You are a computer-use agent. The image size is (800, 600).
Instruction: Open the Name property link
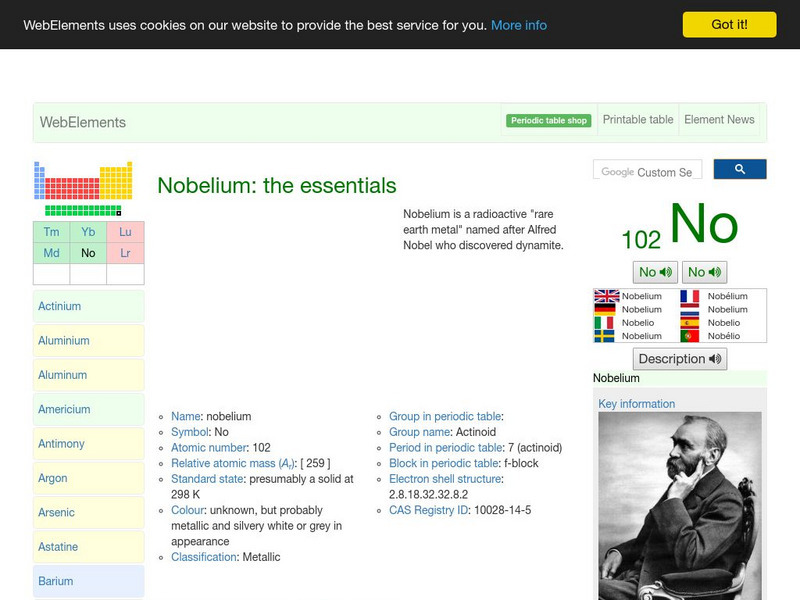(x=186, y=416)
